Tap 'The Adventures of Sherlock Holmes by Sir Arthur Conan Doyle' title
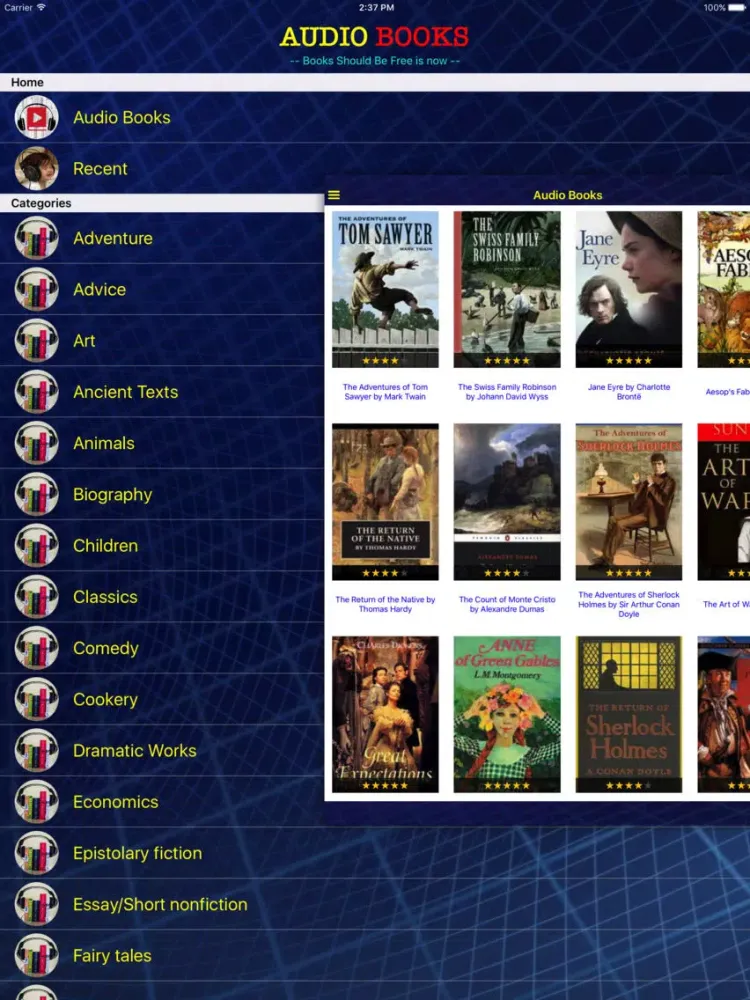This screenshot has height=1000, width=750. click(x=629, y=604)
